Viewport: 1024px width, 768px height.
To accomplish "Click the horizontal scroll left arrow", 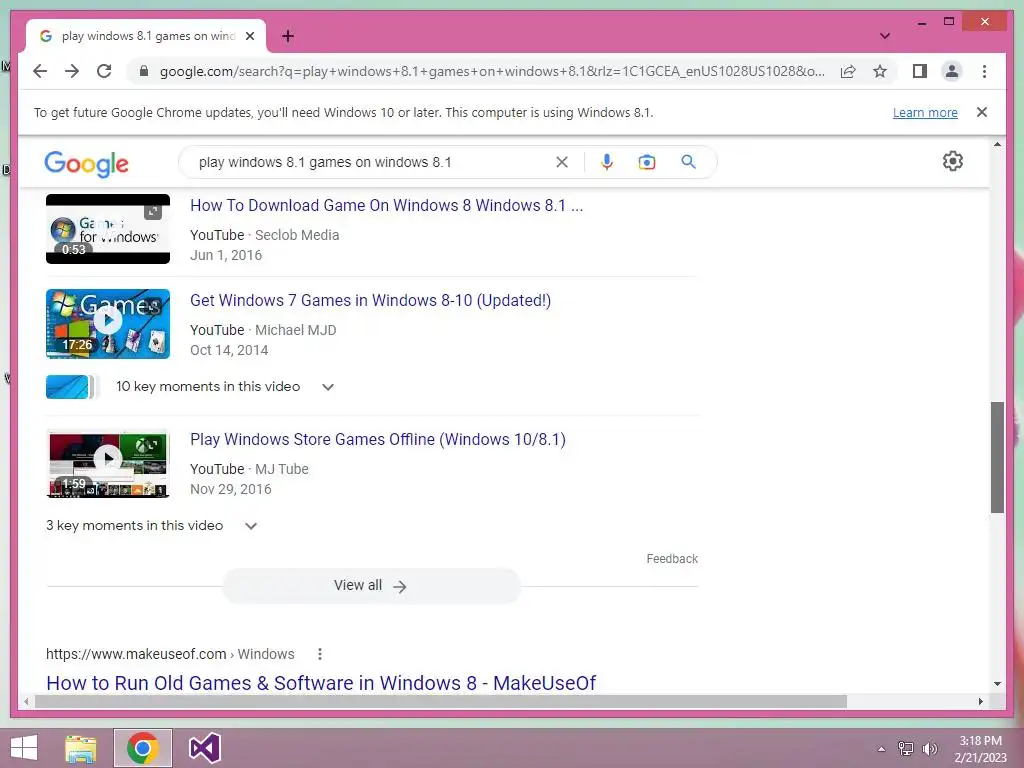I will click(x=26, y=701).
